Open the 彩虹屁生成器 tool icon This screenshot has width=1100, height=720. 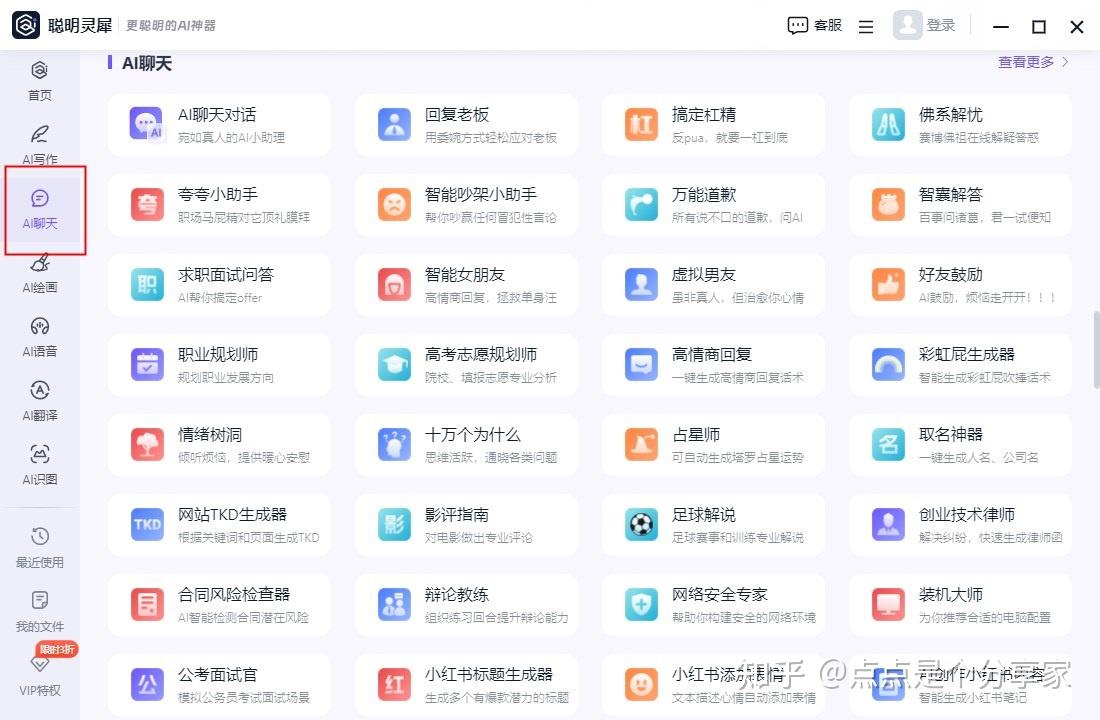click(x=887, y=364)
